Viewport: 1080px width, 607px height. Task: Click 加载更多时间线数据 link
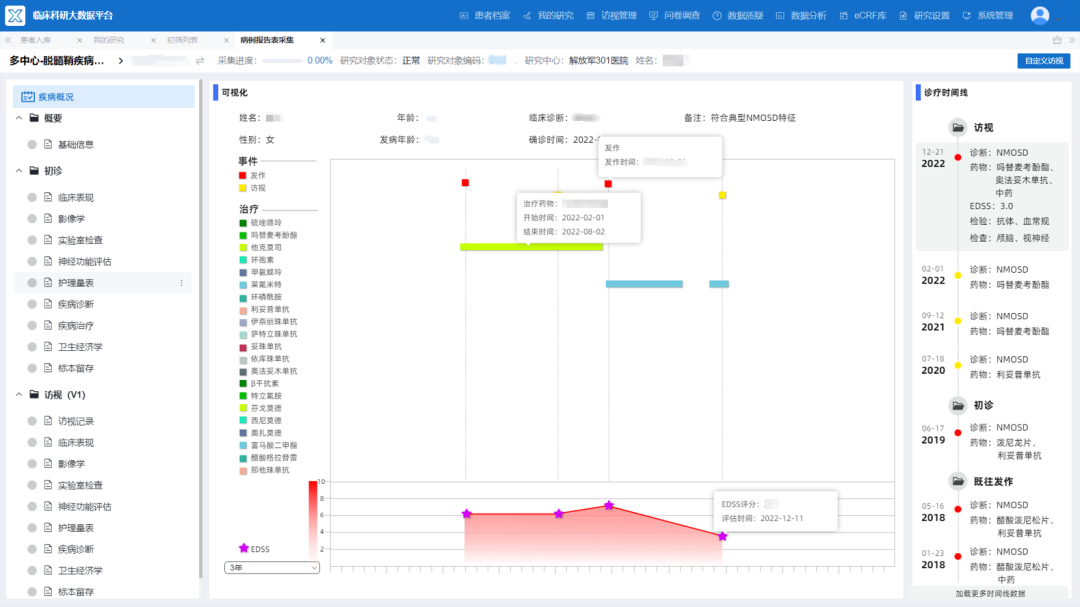[x=990, y=593]
